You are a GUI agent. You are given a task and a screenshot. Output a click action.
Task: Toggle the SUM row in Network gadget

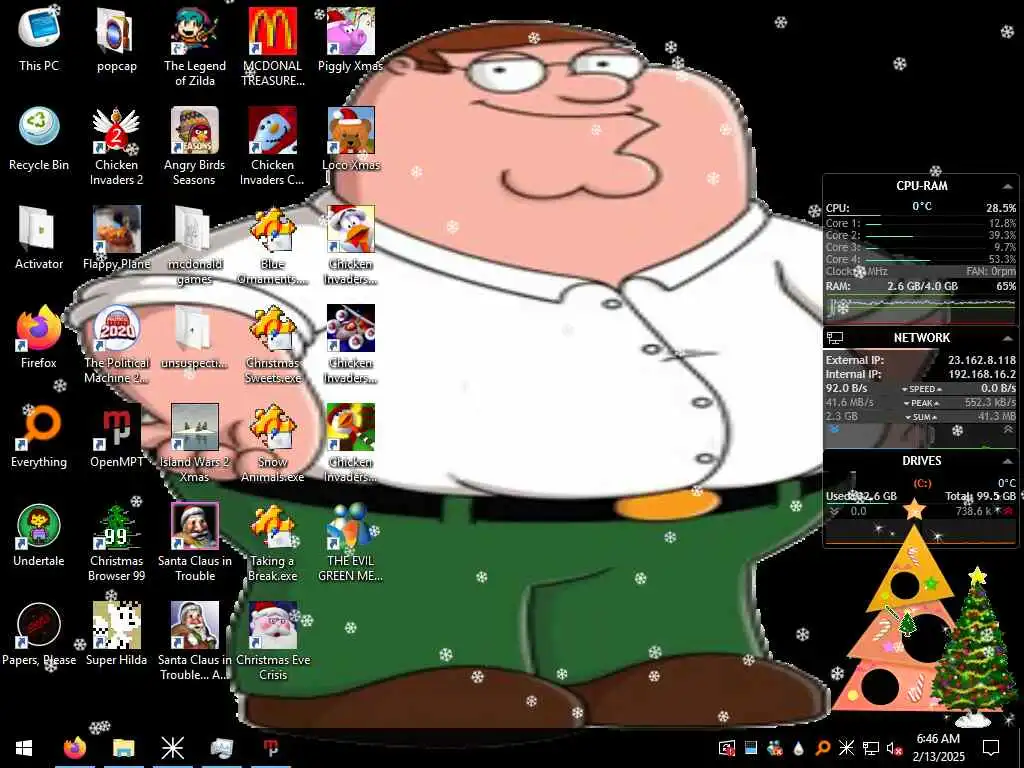point(921,417)
